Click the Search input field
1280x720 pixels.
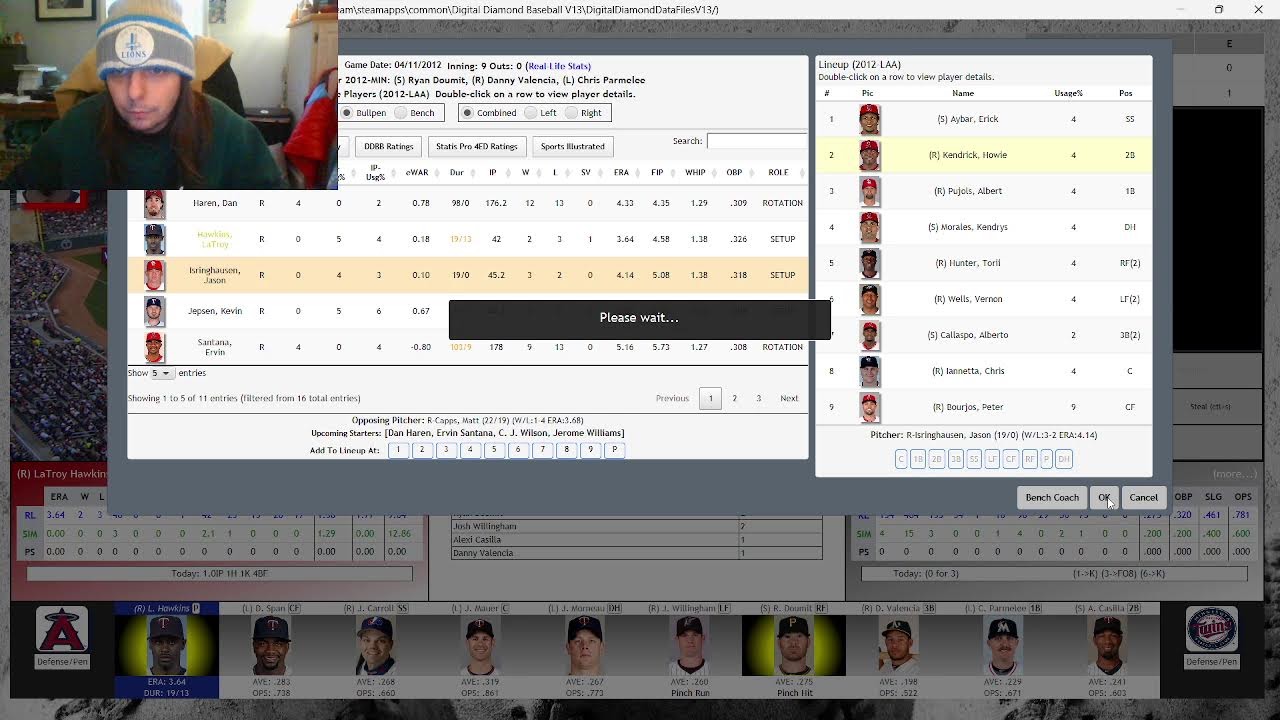tap(757, 141)
